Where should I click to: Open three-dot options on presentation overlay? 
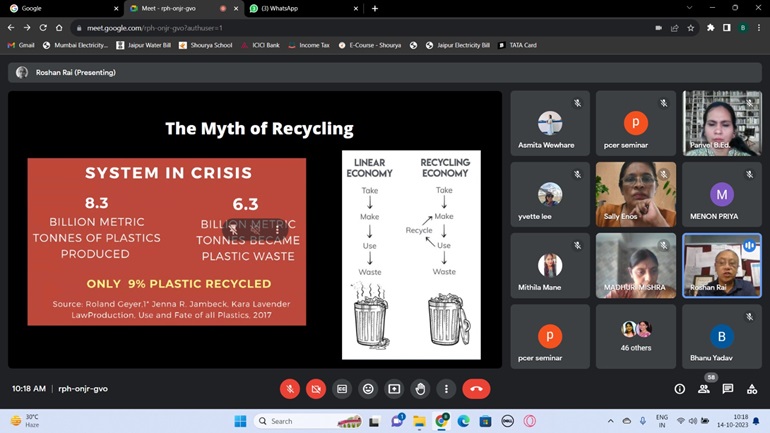point(277,229)
